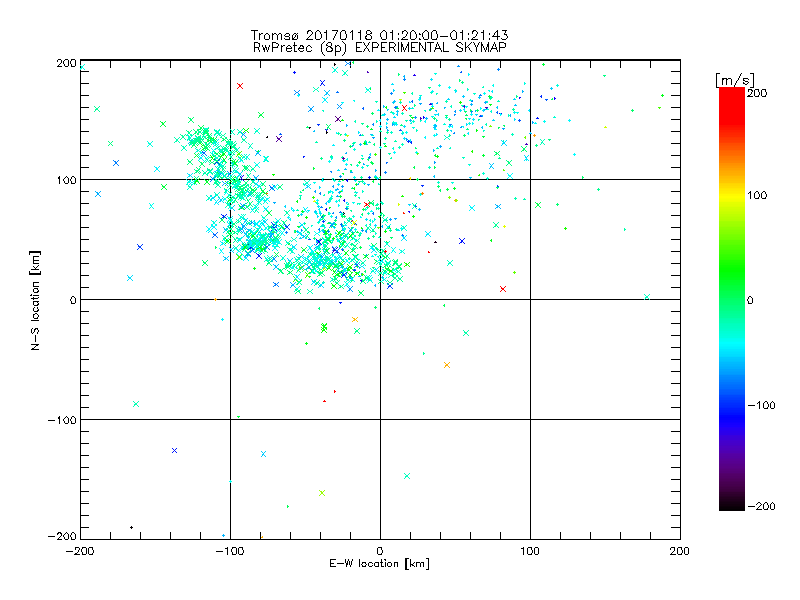Click the red cross marker east of origin near y 10
The height and width of the screenshot is (600, 800).
tap(503, 289)
